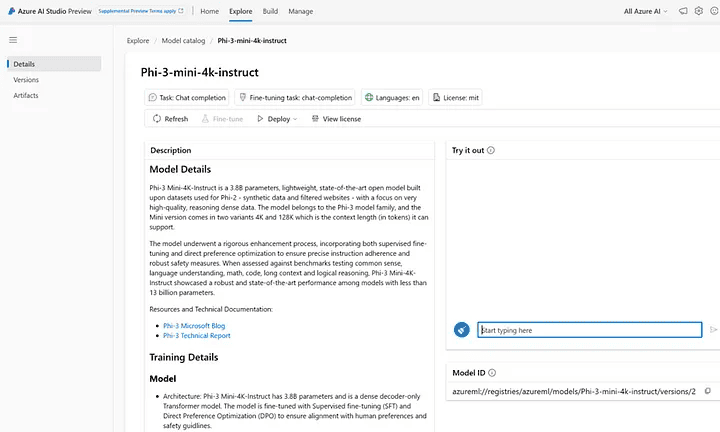Screen dimensions: 720x432
Task: Click the Languages: en tag
Action: [x=392, y=97]
